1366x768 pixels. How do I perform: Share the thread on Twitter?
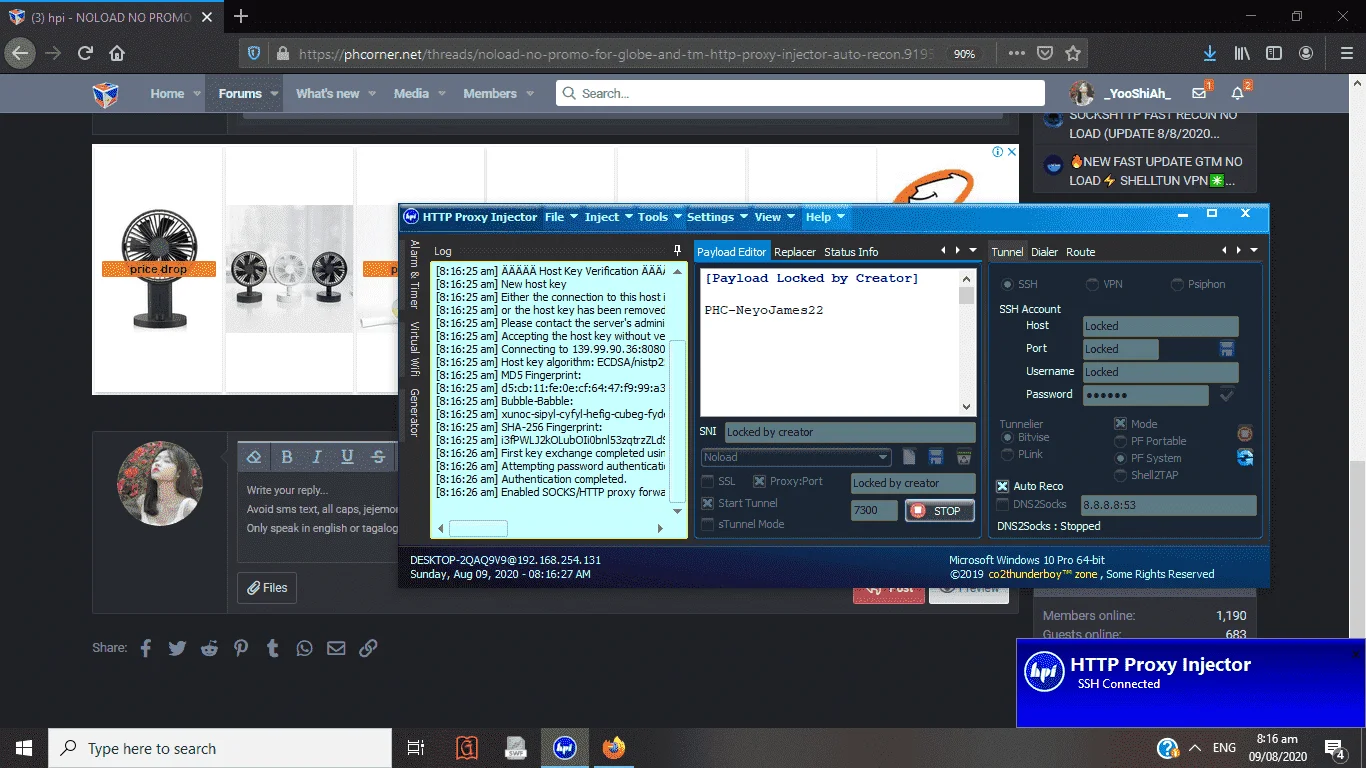pos(177,648)
